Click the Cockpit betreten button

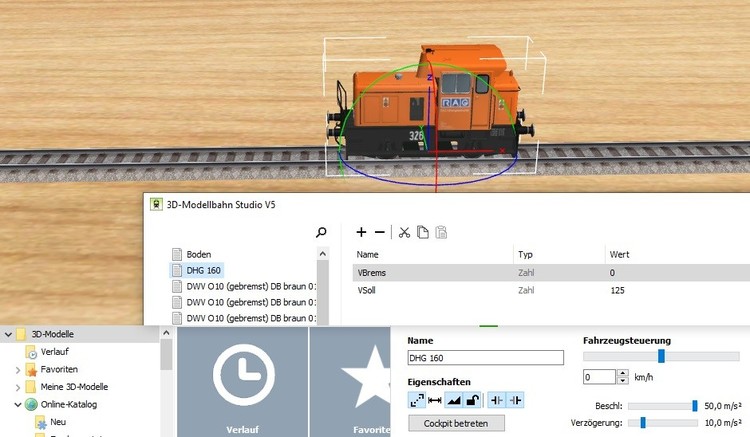pos(456,423)
